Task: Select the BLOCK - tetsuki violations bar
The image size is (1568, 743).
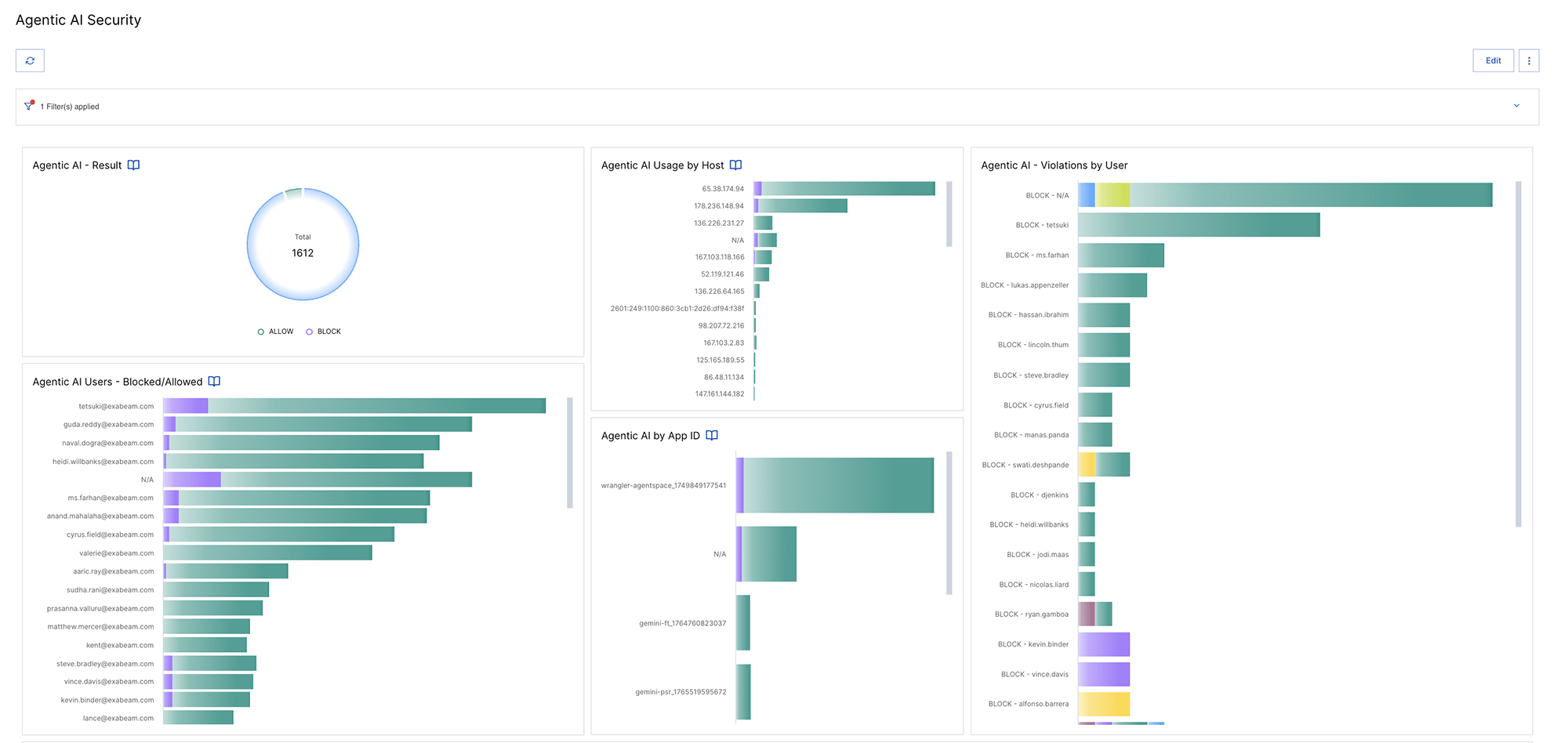Action: point(1199,225)
